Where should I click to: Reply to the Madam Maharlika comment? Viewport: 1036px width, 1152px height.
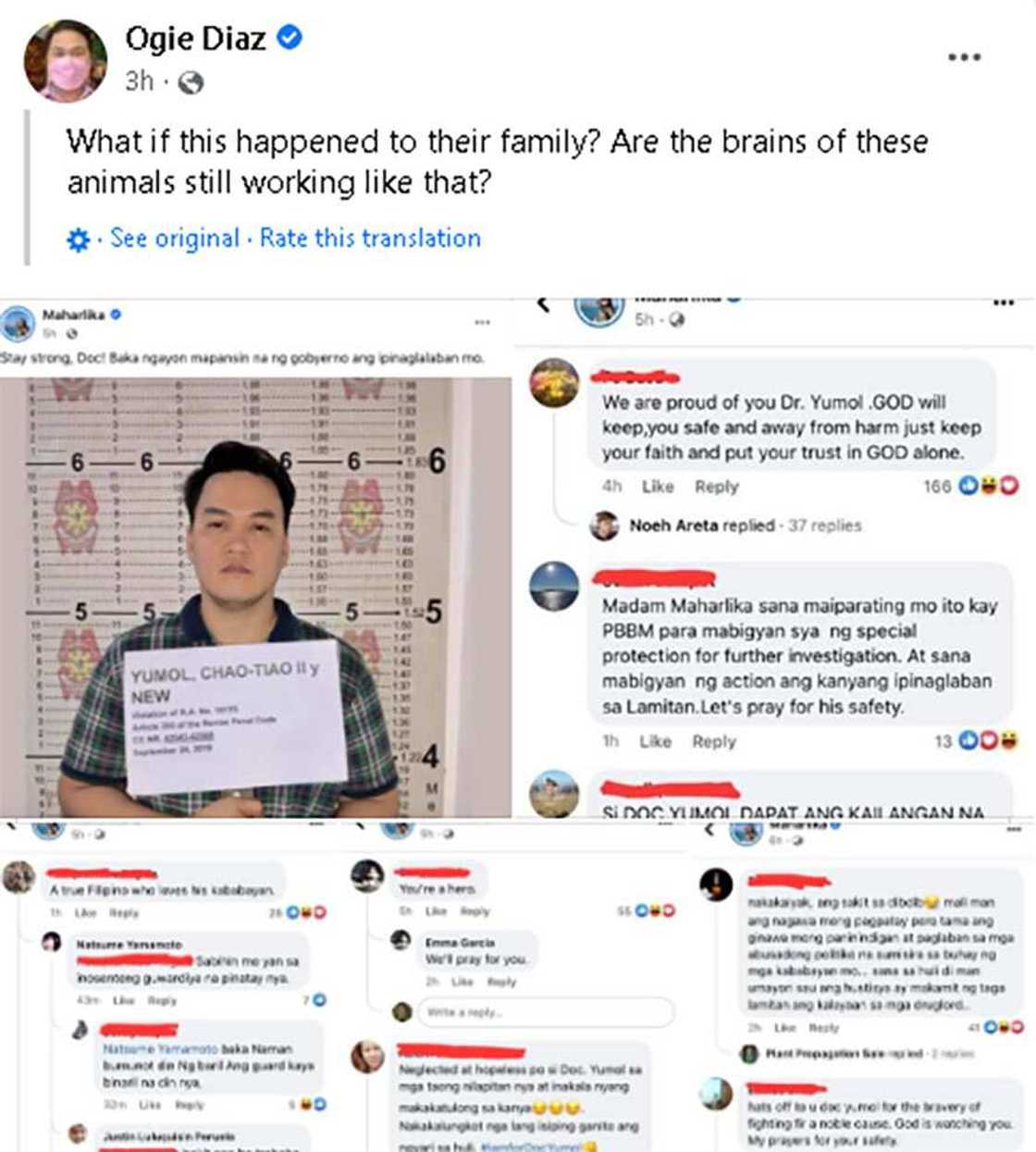click(714, 741)
